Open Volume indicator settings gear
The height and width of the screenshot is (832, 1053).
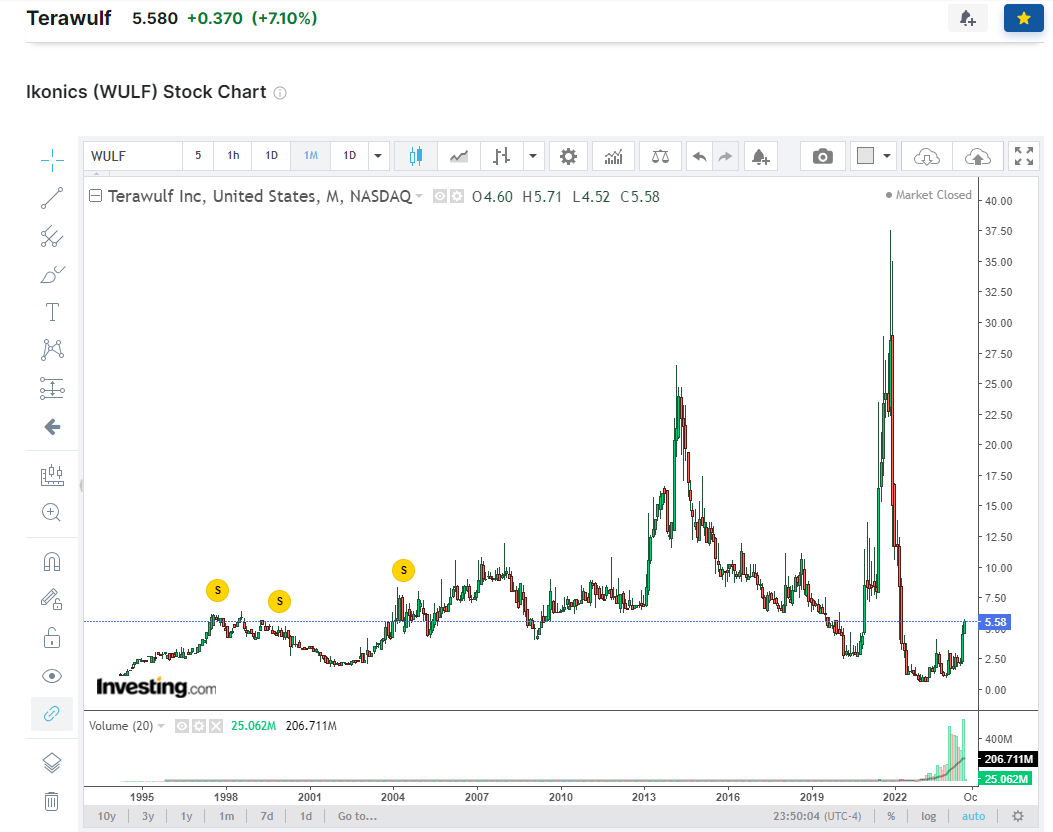point(199,726)
